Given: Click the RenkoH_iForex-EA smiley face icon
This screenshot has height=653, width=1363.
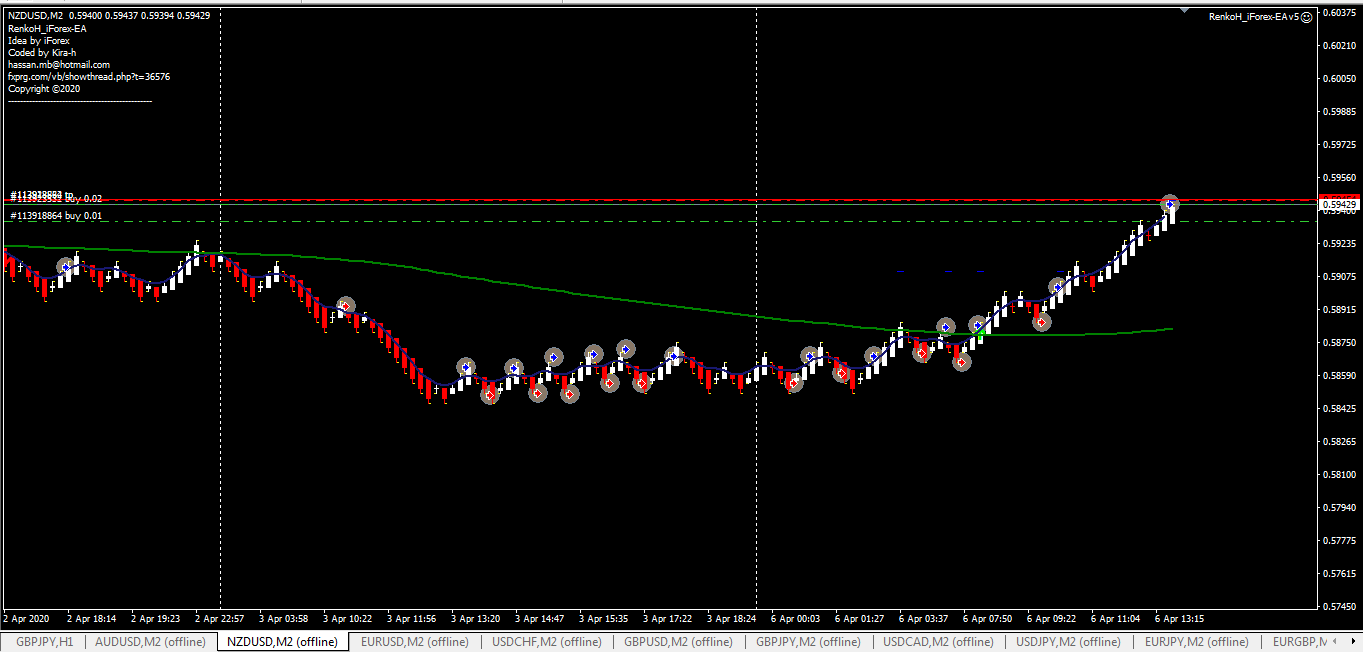Looking at the screenshot, I should tap(1307, 17).
